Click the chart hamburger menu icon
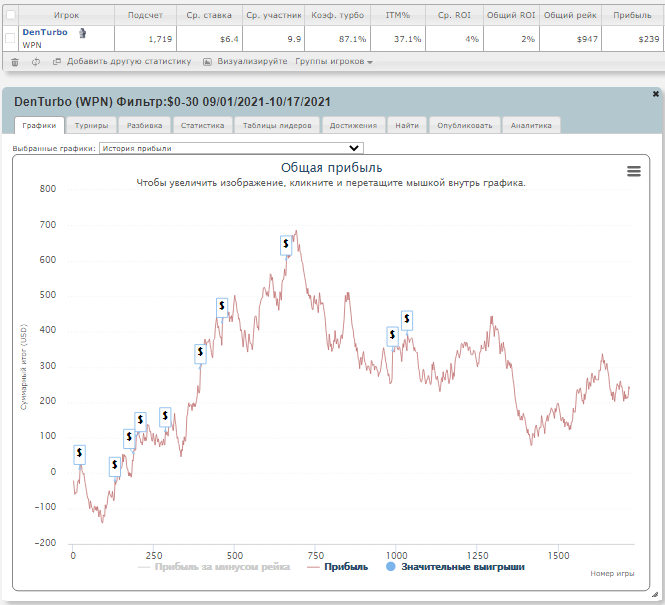The image size is (665, 605). coord(634,171)
